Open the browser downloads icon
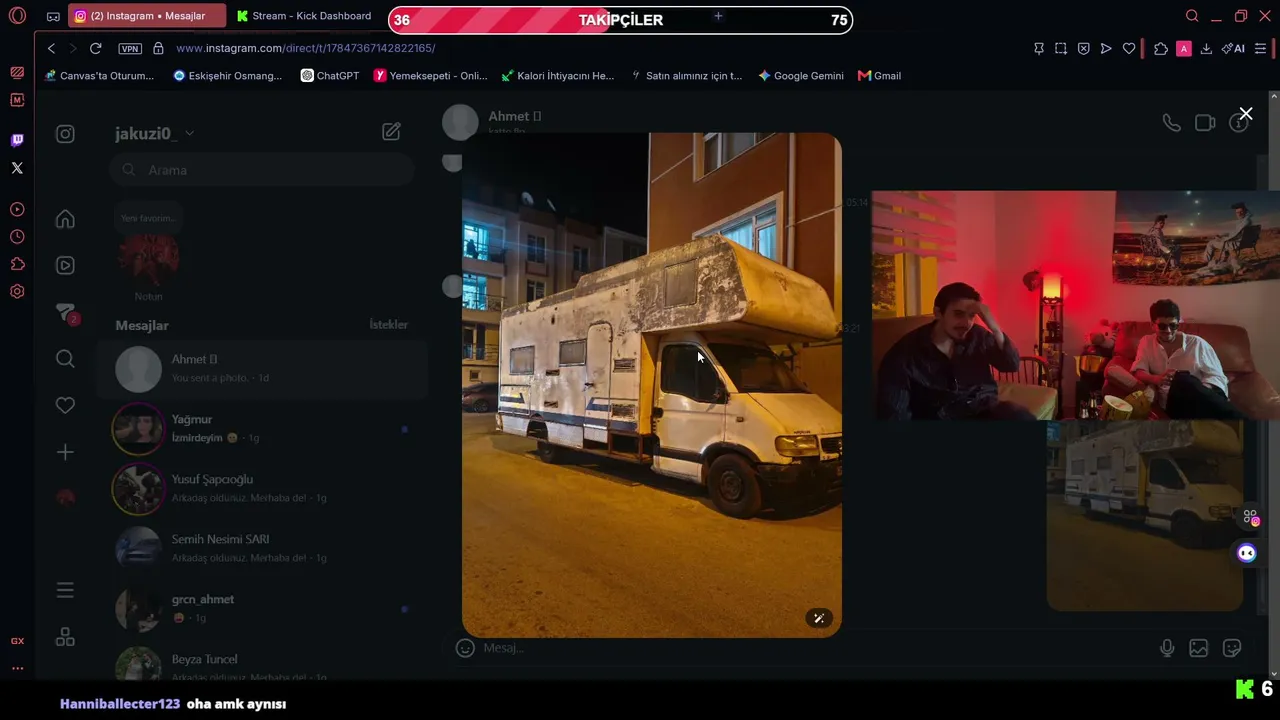 click(1206, 48)
